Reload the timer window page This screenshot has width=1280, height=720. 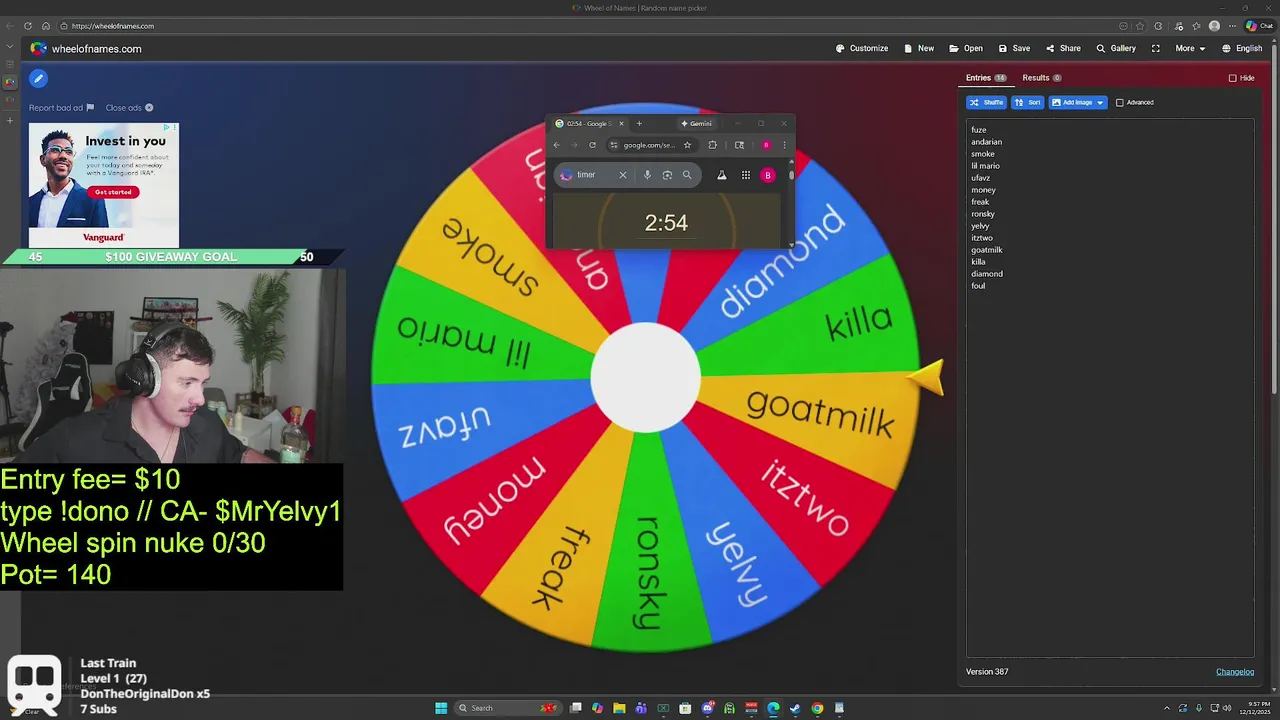pyautogui.click(x=592, y=145)
